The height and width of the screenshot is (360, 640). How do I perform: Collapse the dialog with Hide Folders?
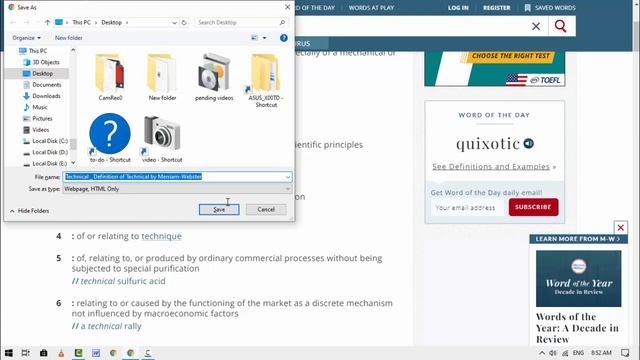[x=29, y=211]
